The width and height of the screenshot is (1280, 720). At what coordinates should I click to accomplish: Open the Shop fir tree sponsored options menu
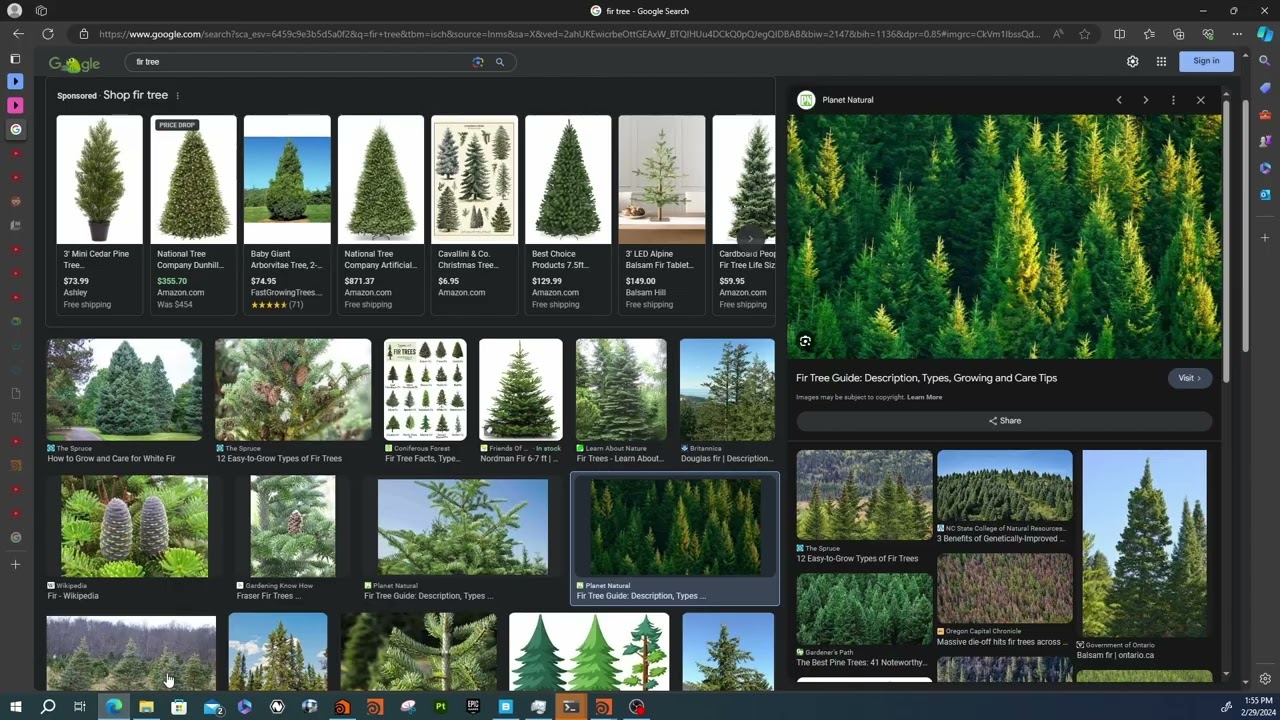tap(177, 96)
